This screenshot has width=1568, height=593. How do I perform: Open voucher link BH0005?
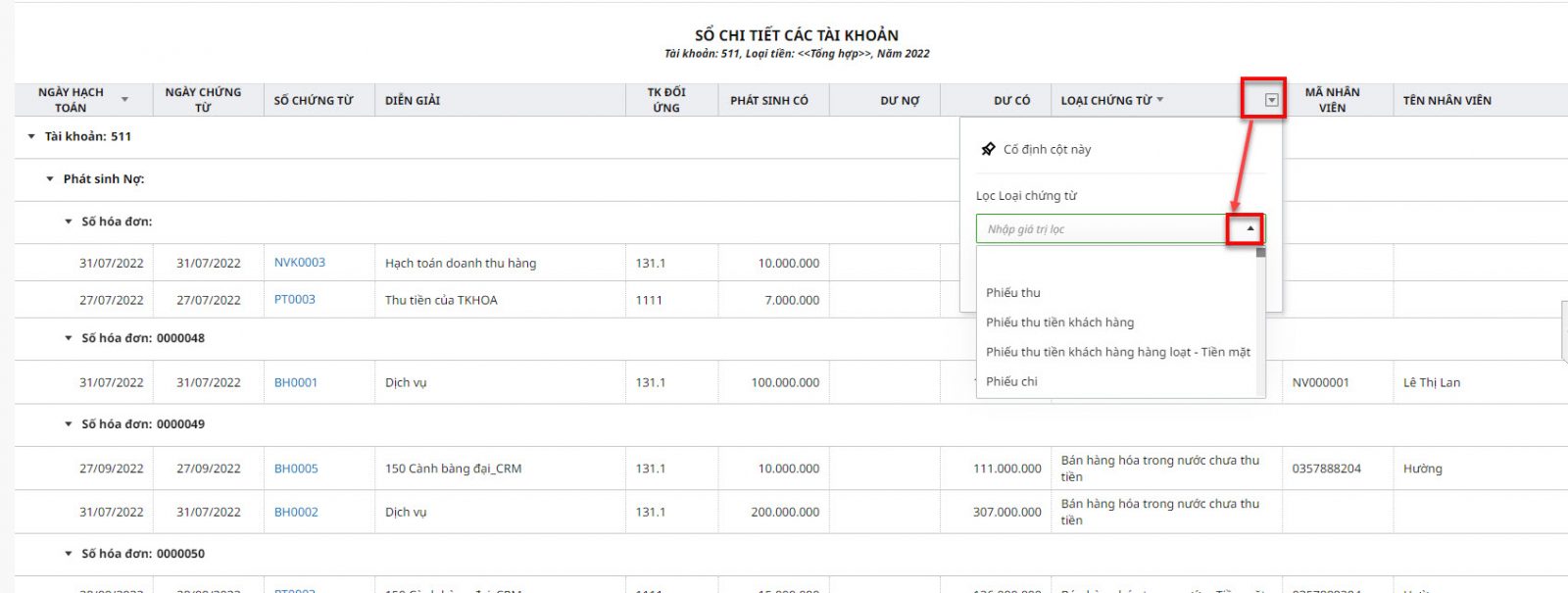click(296, 469)
